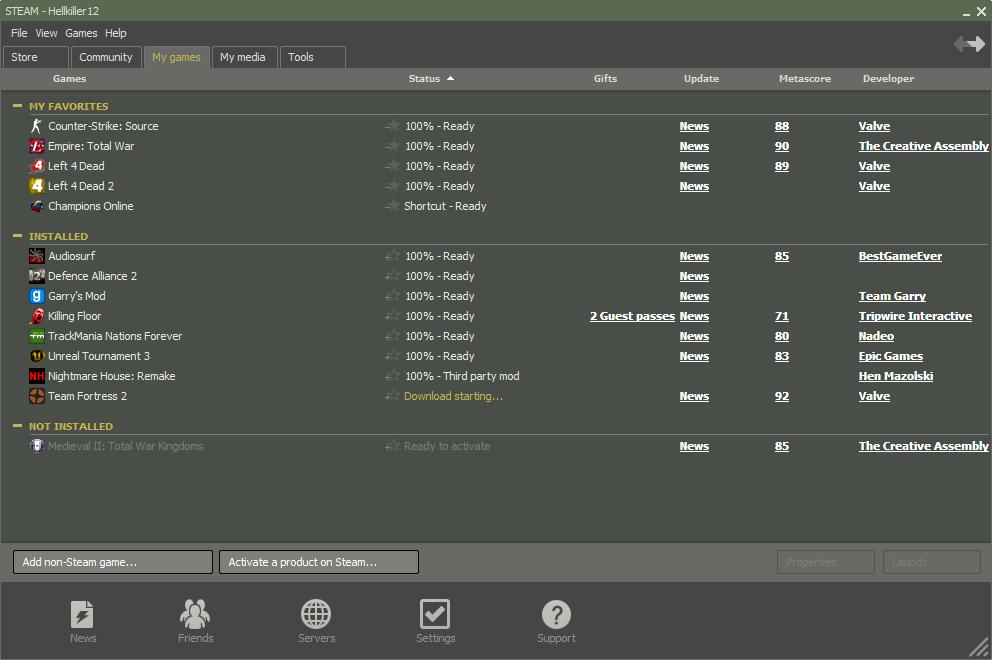Open the Tripwire Interactive developer link

click(915, 316)
